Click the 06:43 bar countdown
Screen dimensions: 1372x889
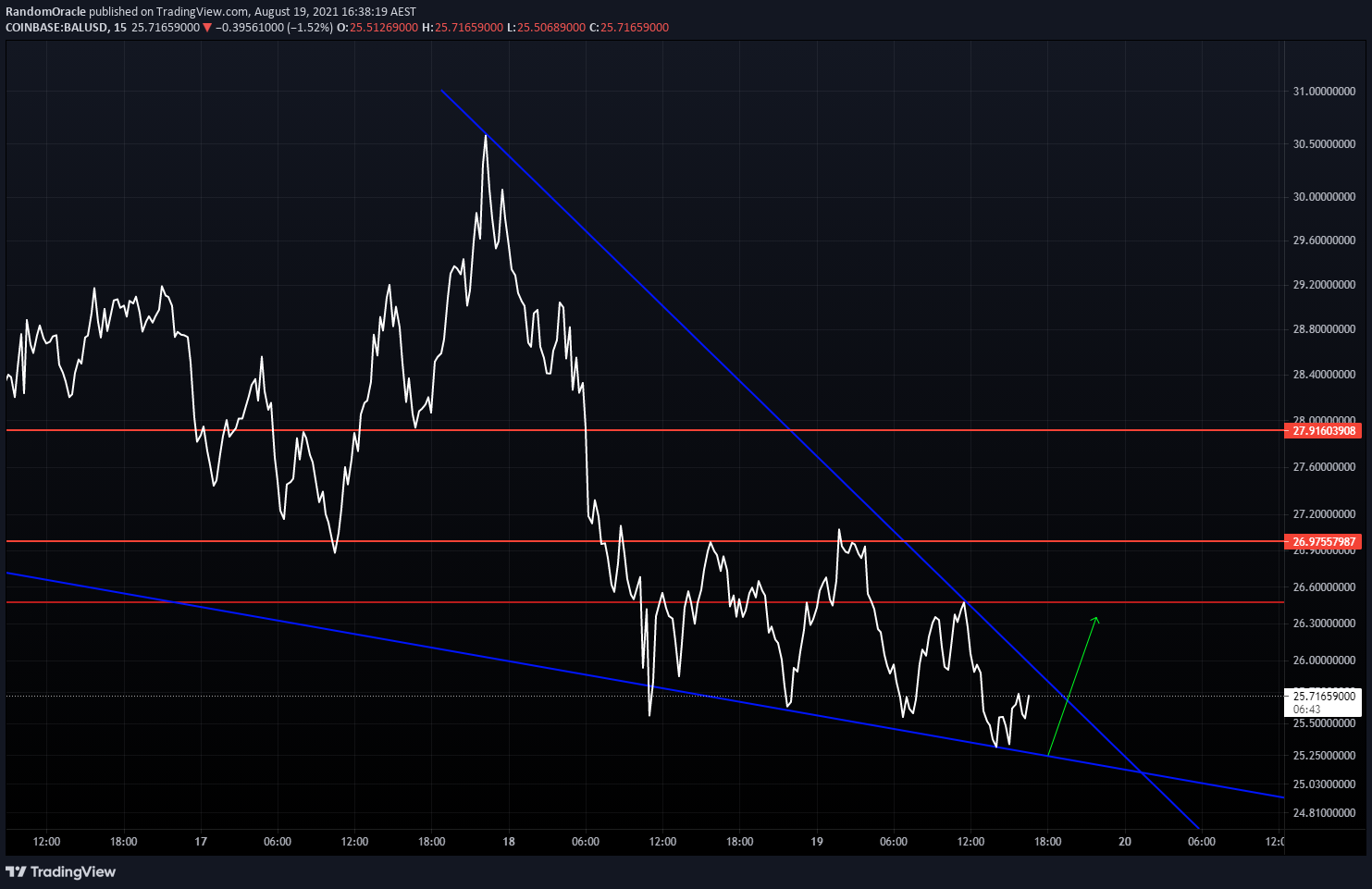(1306, 710)
